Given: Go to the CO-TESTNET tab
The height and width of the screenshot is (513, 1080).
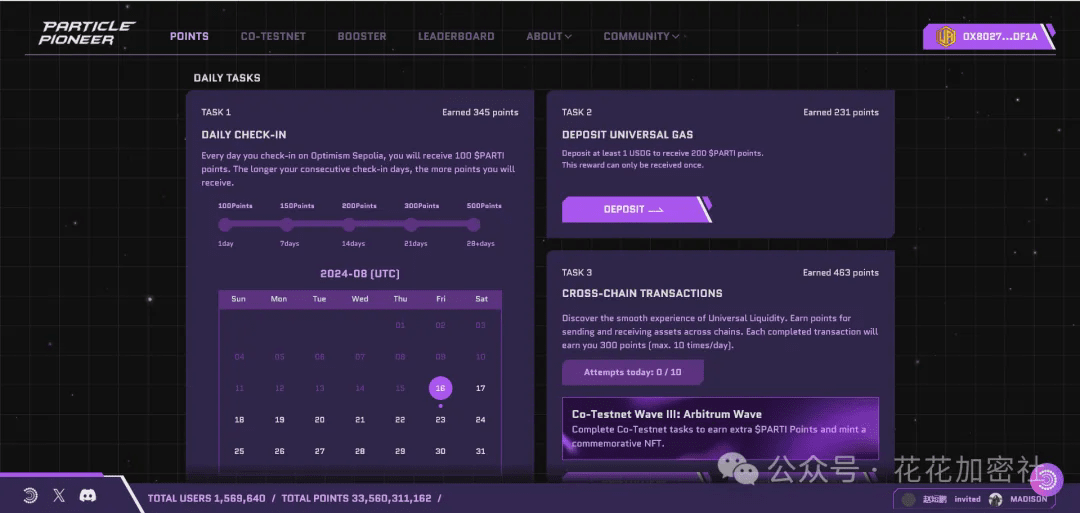Looking at the screenshot, I should tap(273, 36).
